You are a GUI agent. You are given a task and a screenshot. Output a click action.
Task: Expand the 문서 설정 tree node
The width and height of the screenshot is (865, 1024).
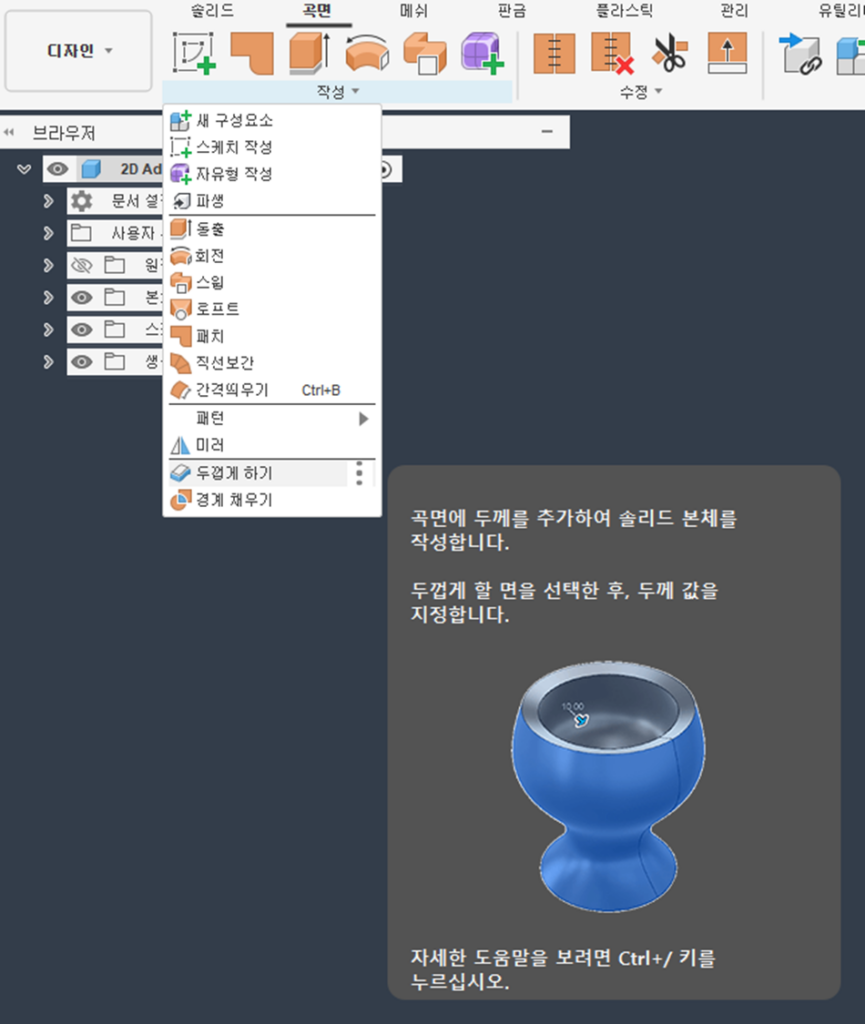coord(48,201)
